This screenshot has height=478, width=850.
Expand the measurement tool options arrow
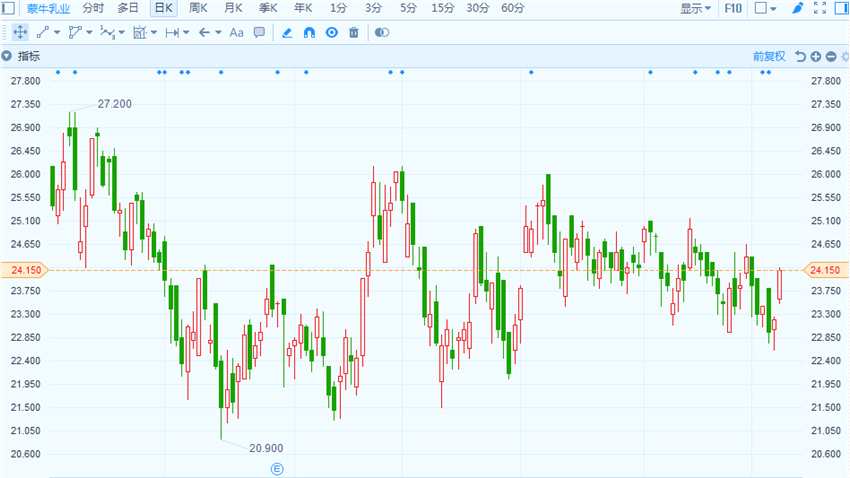point(154,33)
